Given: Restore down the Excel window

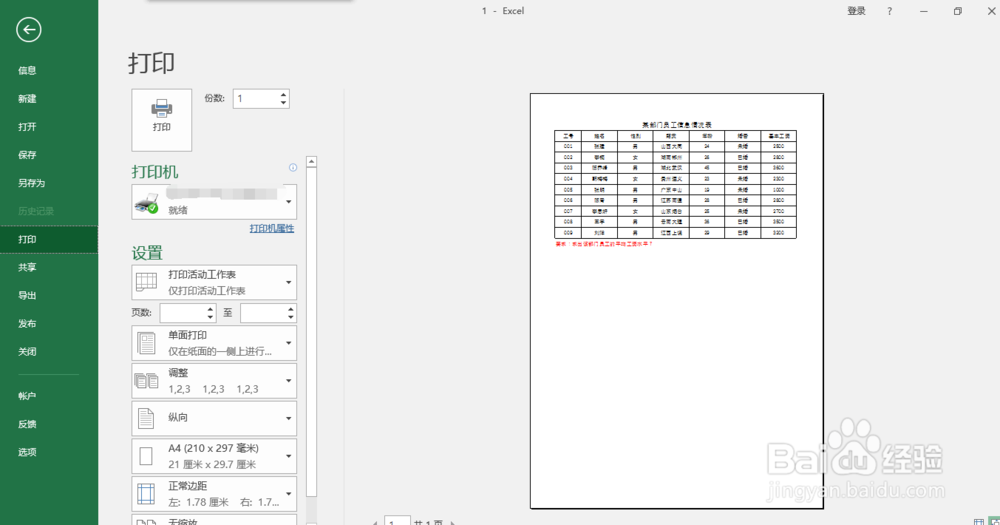Looking at the screenshot, I should click(x=957, y=11).
